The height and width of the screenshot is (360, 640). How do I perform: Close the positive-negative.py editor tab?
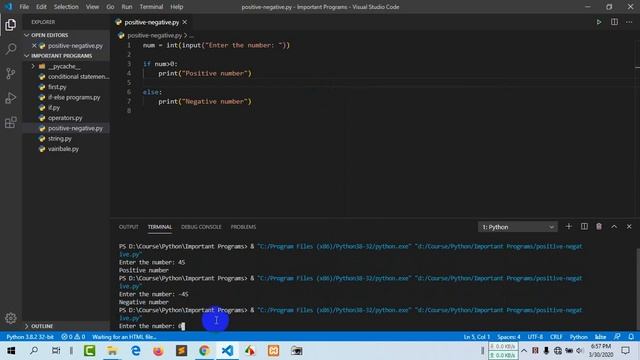185,22
